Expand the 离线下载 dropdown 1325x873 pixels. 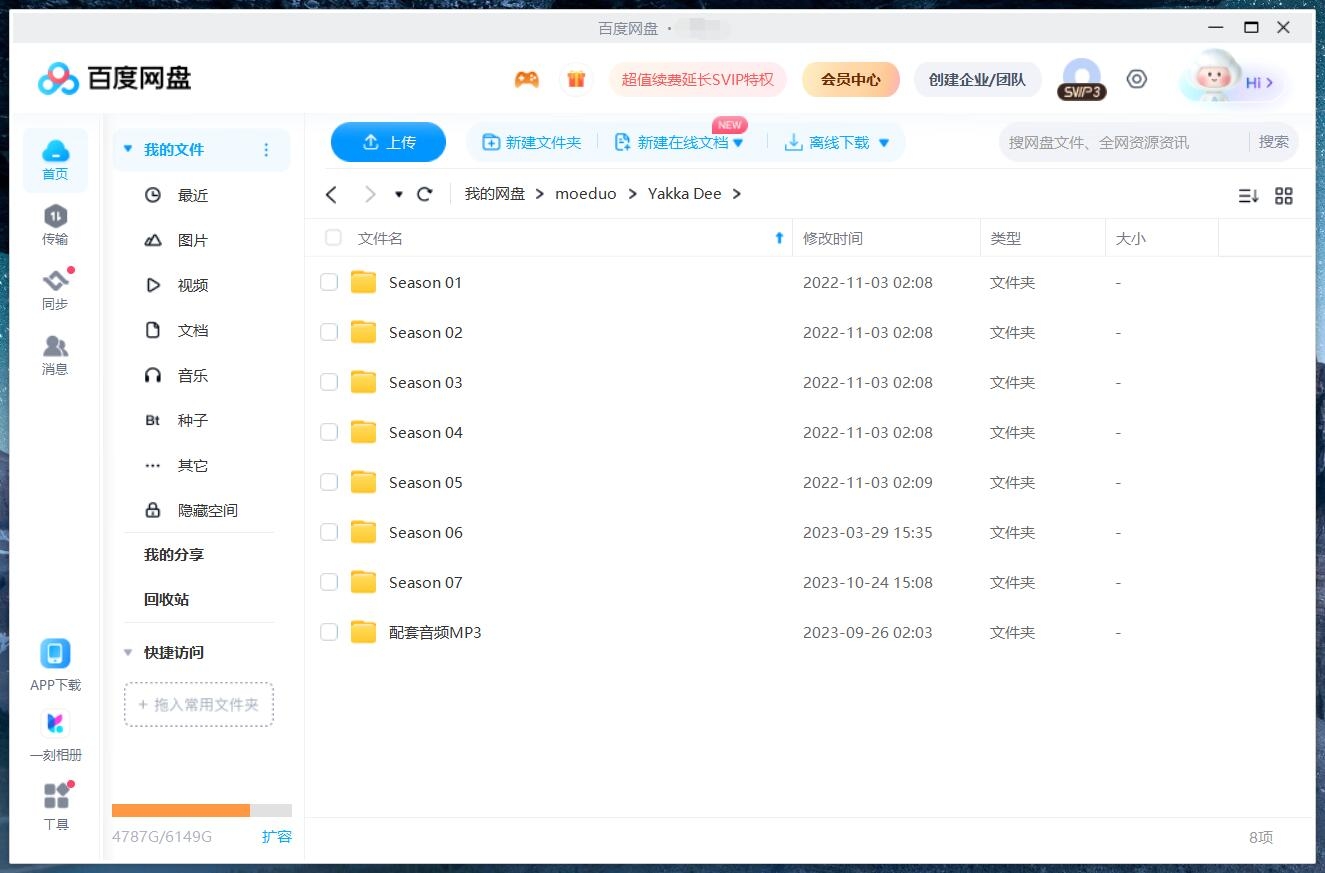tap(882, 142)
